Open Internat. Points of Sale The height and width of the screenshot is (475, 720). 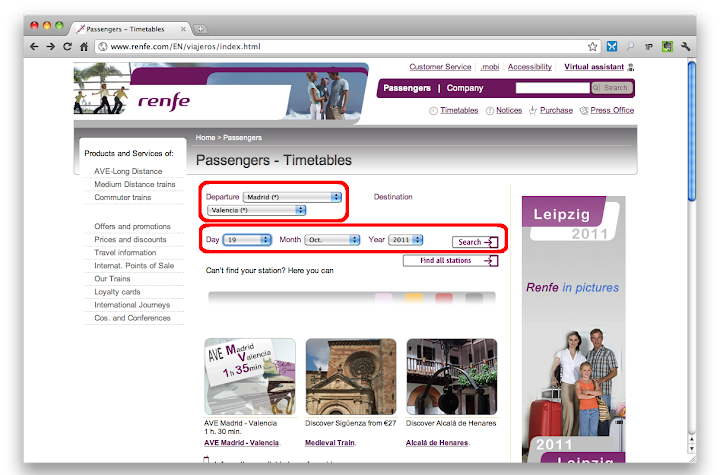tap(134, 266)
